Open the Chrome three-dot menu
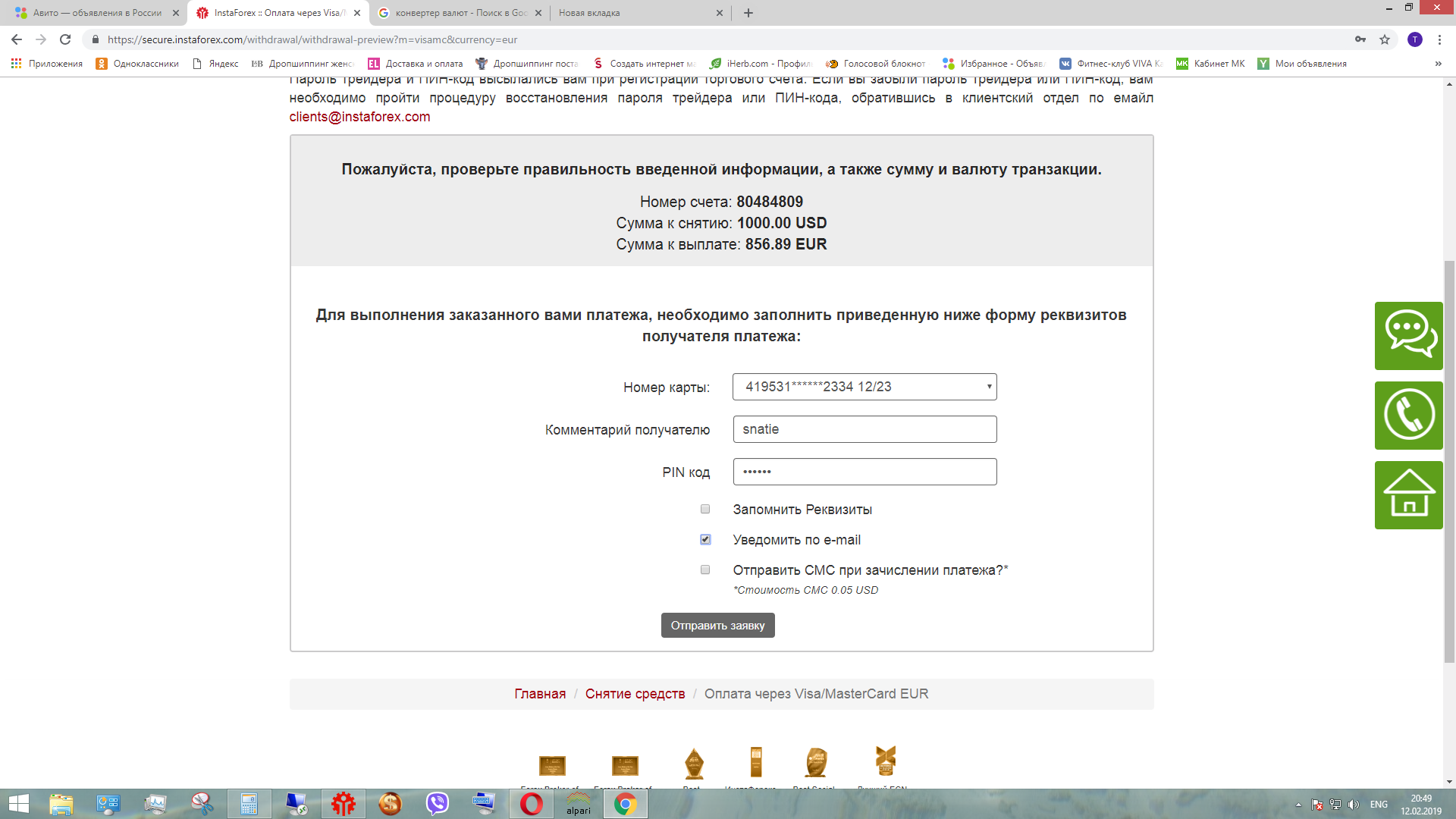 (x=1439, y=39)
